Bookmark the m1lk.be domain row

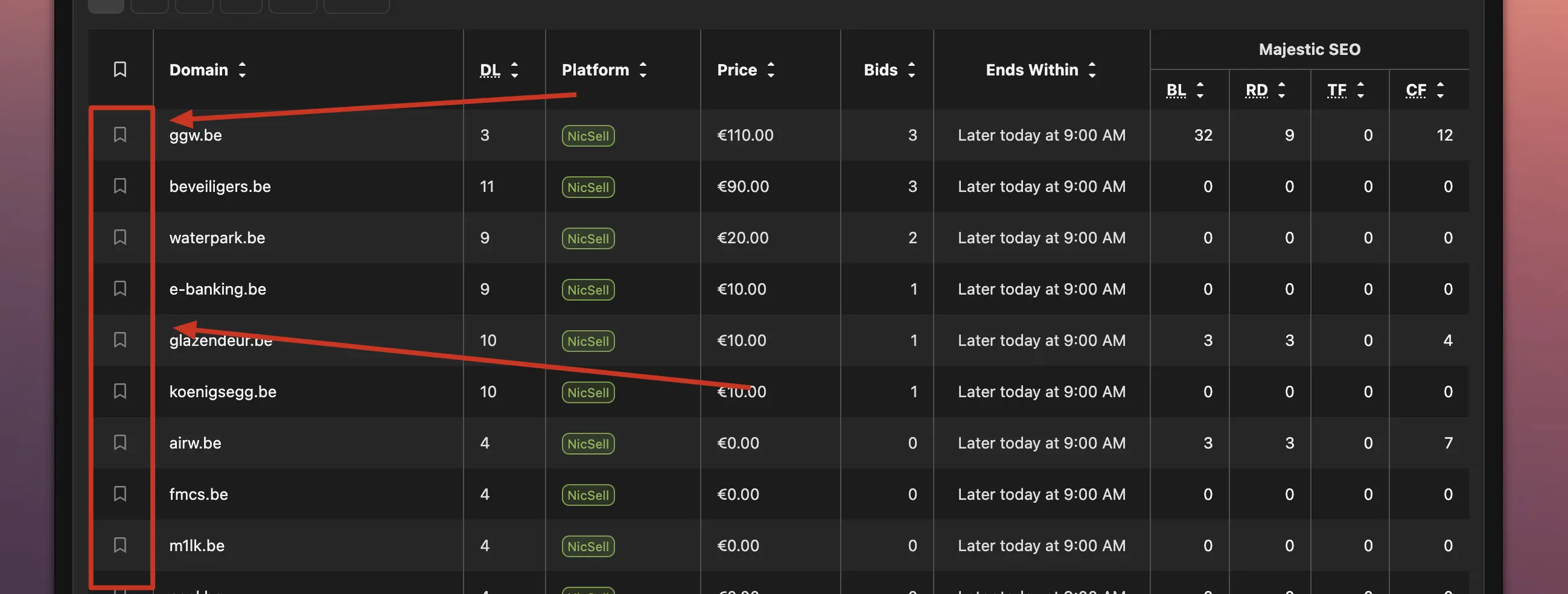click(x=120, y=544)
